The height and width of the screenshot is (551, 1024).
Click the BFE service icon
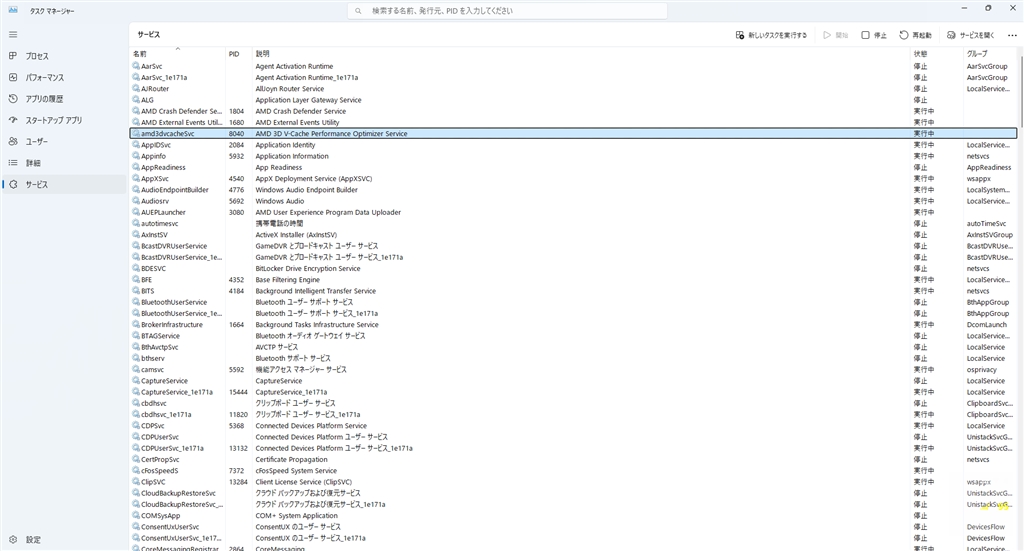[x=136, y=279]
